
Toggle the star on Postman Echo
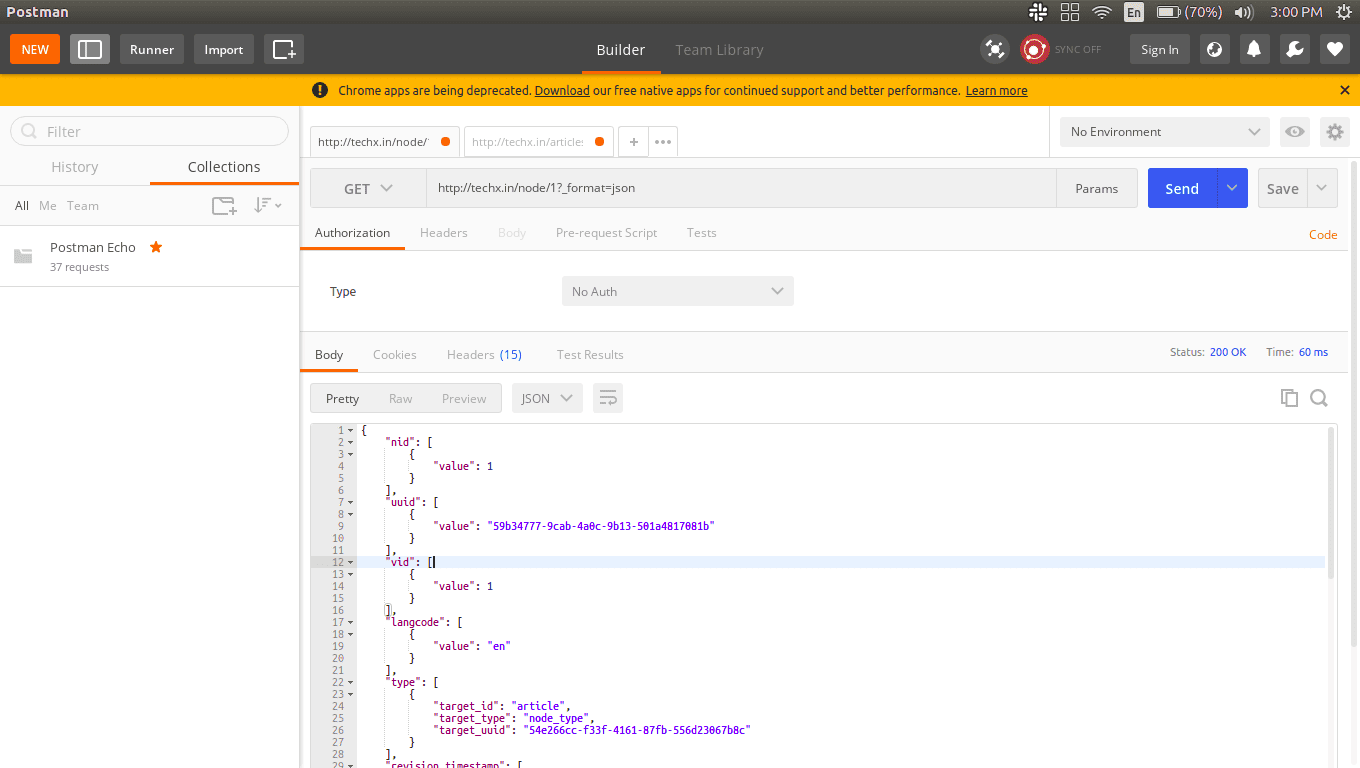click(x=156, y=247)
